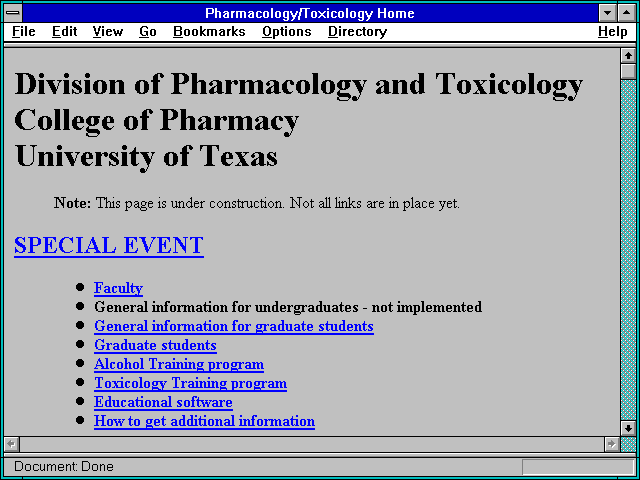Open the window control menu box
This screenshot has width=640, height=480.
point(13,13)
